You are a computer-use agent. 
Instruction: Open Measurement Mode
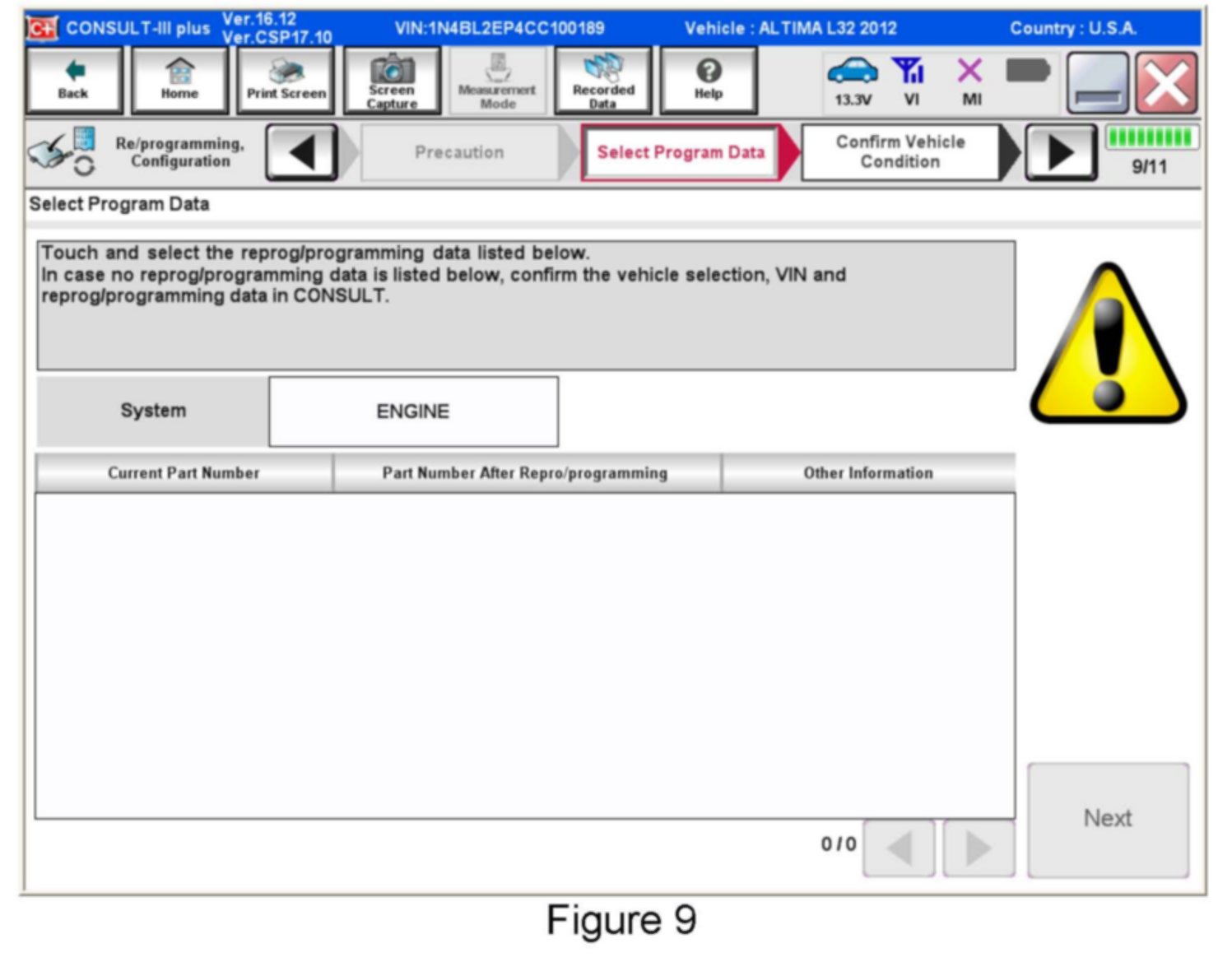(497, 81)
